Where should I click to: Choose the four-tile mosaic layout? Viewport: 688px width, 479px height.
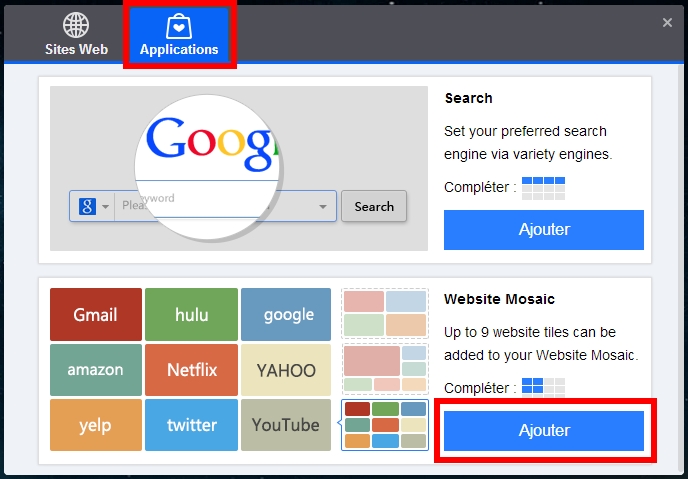tap(385, 313)
